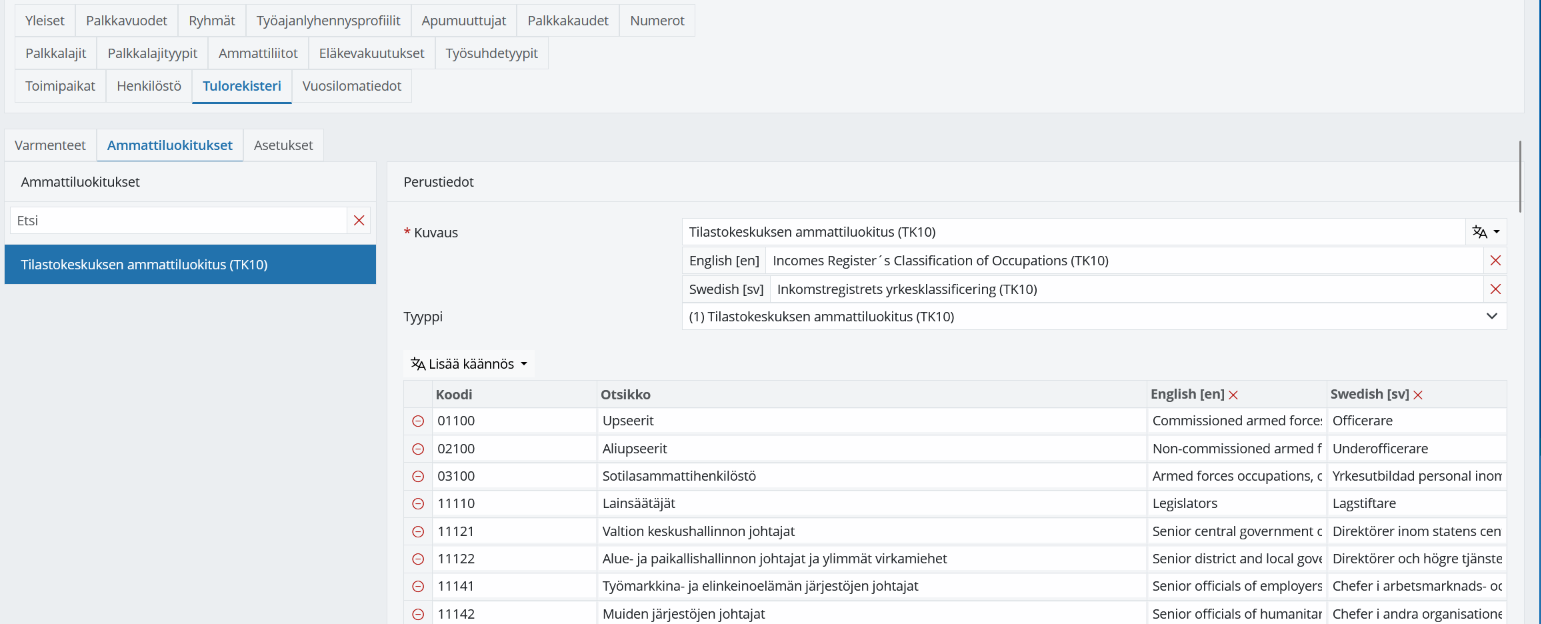Viewport: 1541px width, 624px height.
Task: Remove row 11122 from the table
Action: [418, 559]
